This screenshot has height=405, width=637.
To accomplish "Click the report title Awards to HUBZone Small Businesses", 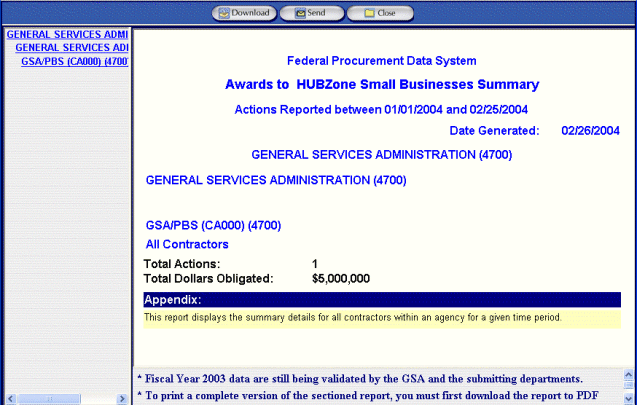I will (382, 85).
